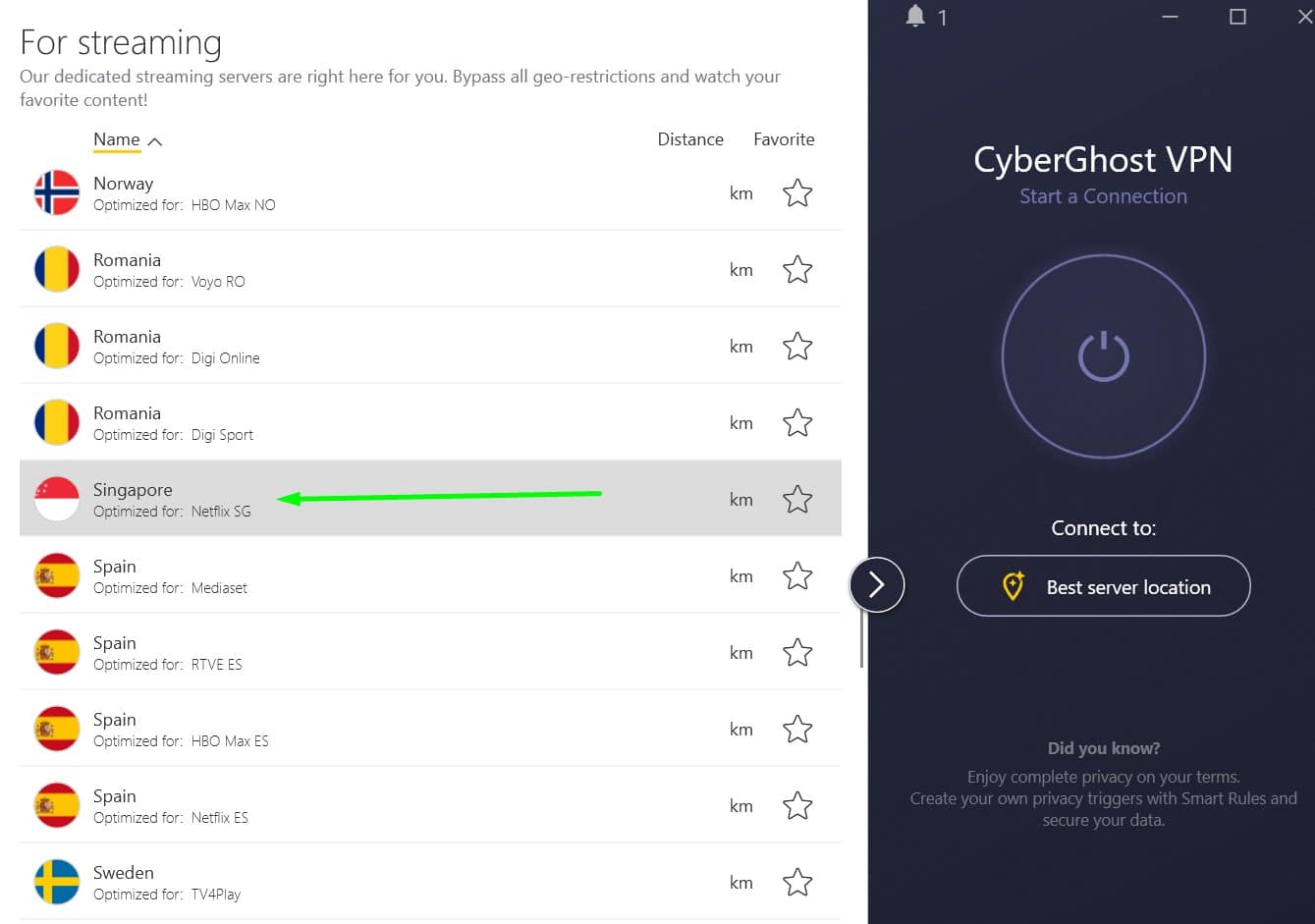Select 'Optimized for: Digi Sport' text
This screenshot has height=924, width=1315.
point(173,435)
